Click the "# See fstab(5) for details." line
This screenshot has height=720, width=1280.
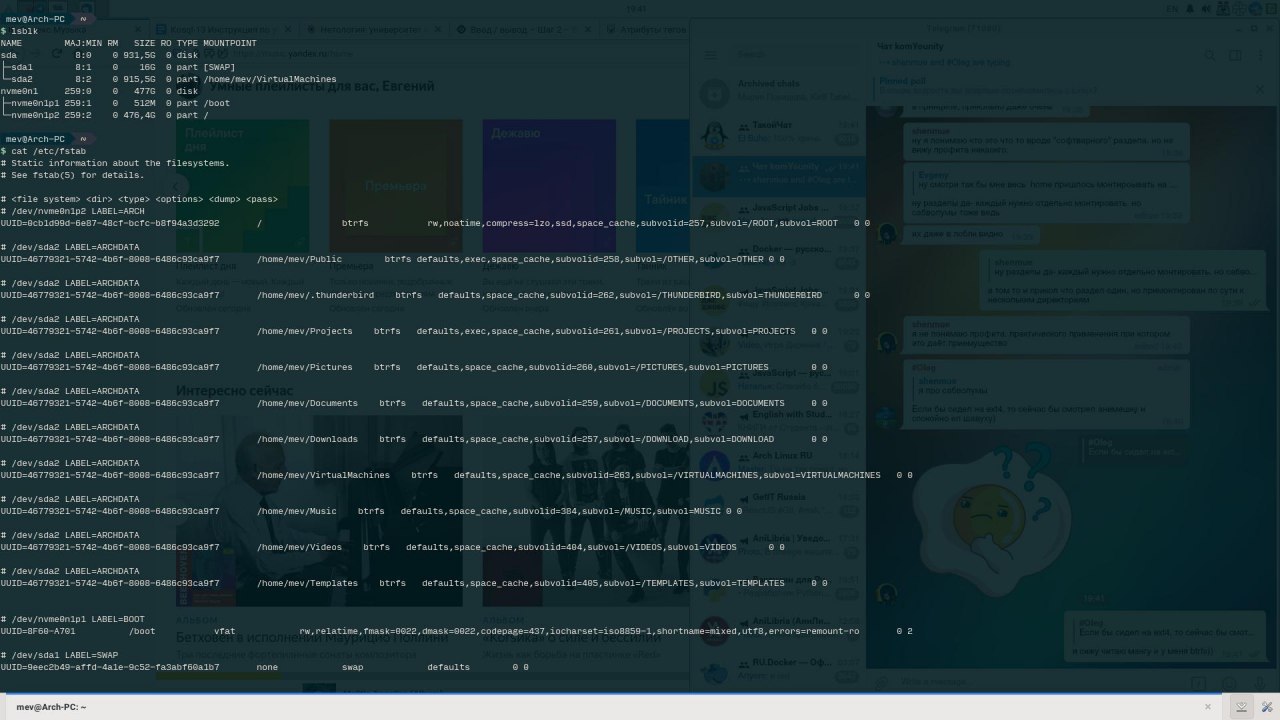72,175
